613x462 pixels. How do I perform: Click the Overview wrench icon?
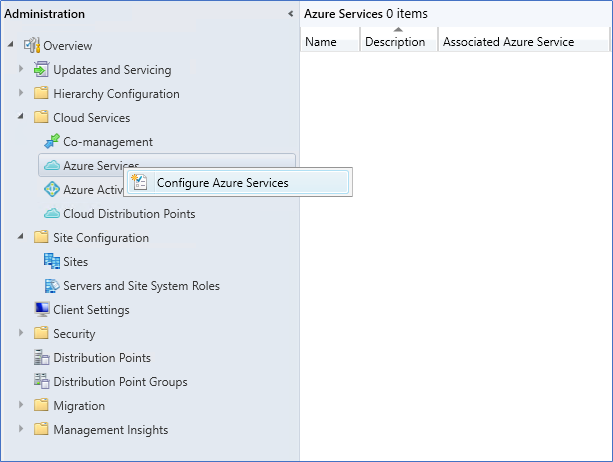[32, 45]
